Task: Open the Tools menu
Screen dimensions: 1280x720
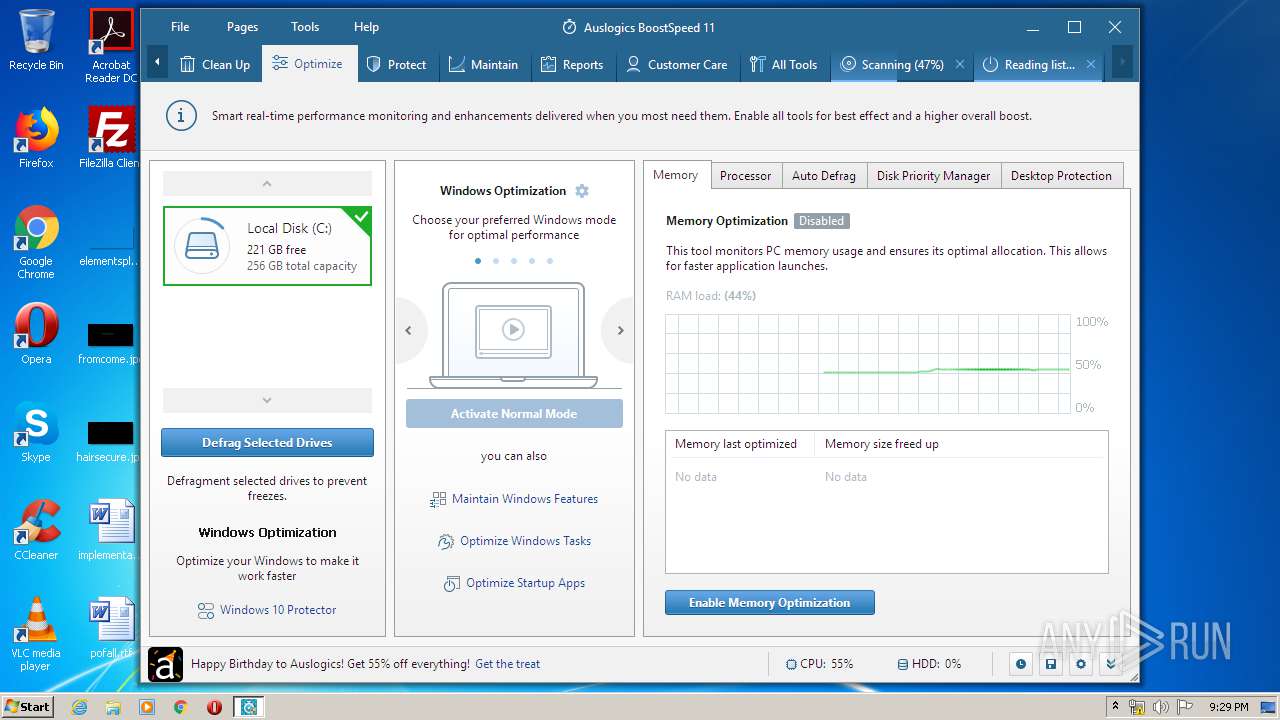Action: (305, 27)
